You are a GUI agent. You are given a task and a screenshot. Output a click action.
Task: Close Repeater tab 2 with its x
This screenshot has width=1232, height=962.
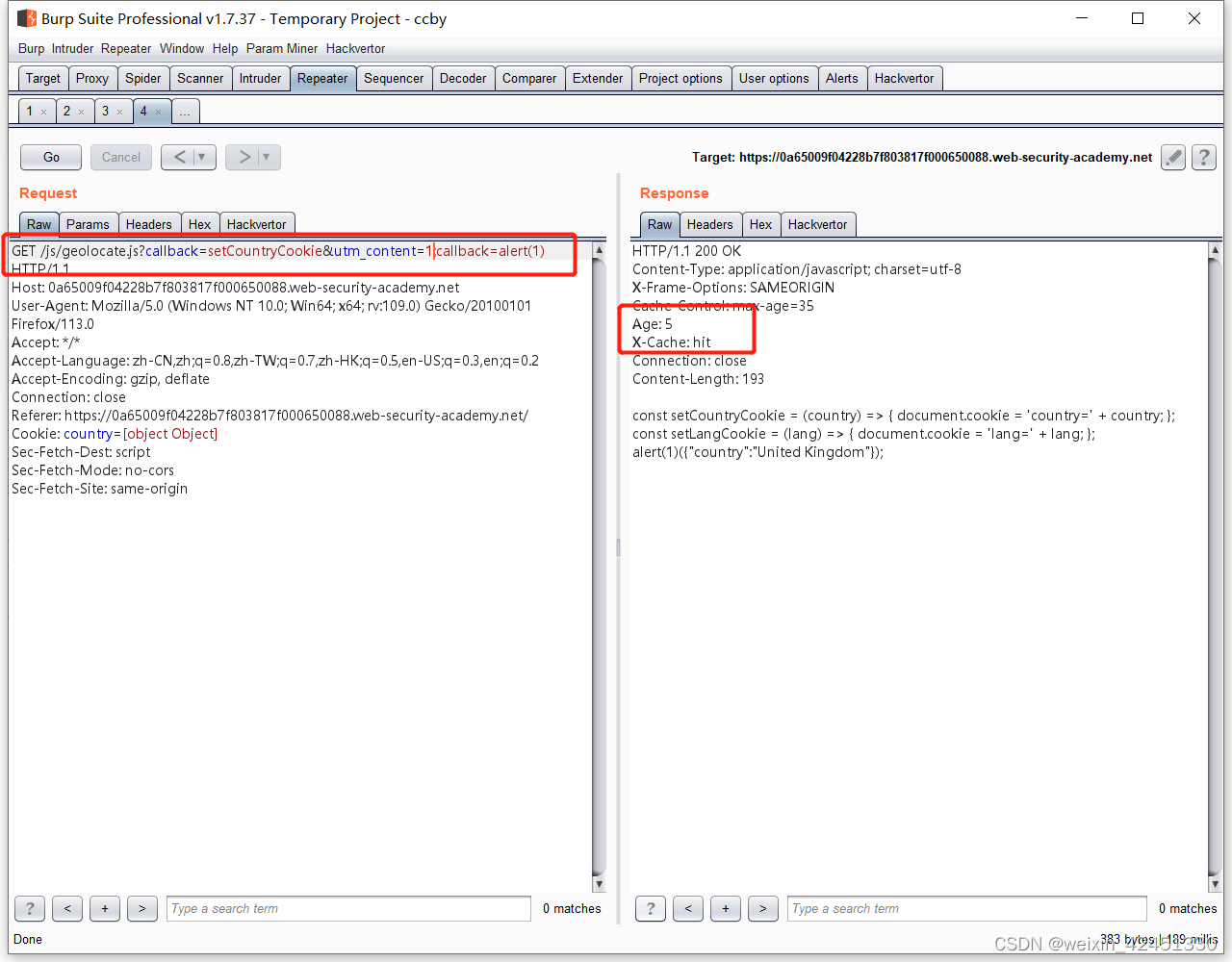[81, 113]
